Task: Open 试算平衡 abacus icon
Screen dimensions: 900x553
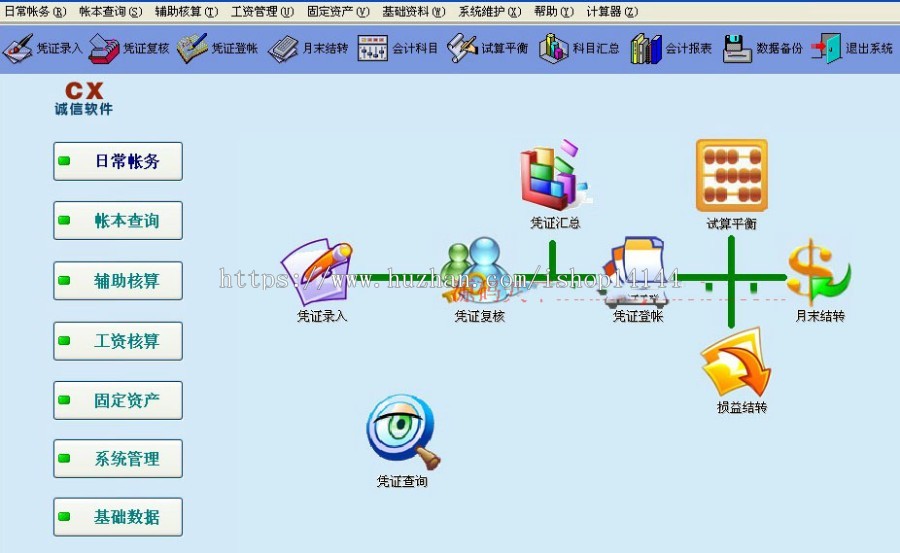Action: (732, 176)
